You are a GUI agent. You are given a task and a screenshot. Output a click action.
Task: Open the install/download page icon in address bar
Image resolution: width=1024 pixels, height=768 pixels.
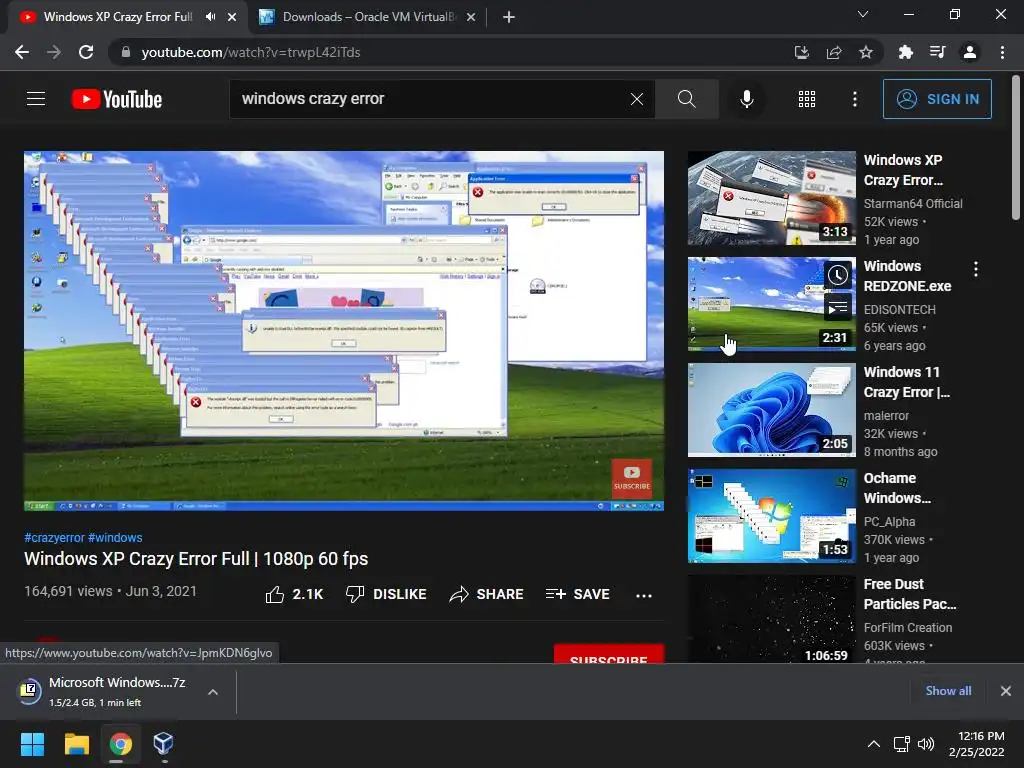[x=801, y=52]
